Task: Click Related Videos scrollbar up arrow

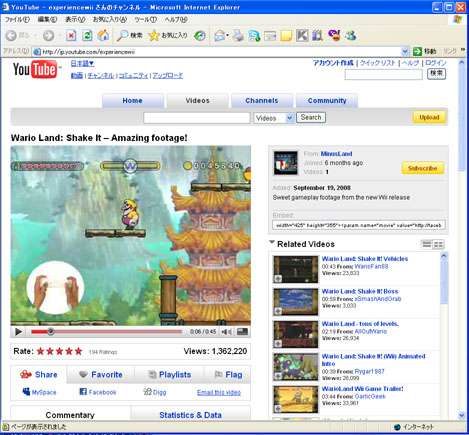Action: coord(444,256)
